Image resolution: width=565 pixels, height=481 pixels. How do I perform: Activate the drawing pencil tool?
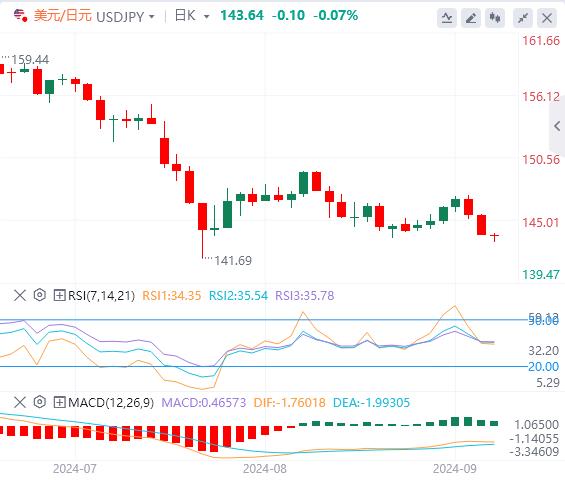pyautogui.click(x=471, y=18)
